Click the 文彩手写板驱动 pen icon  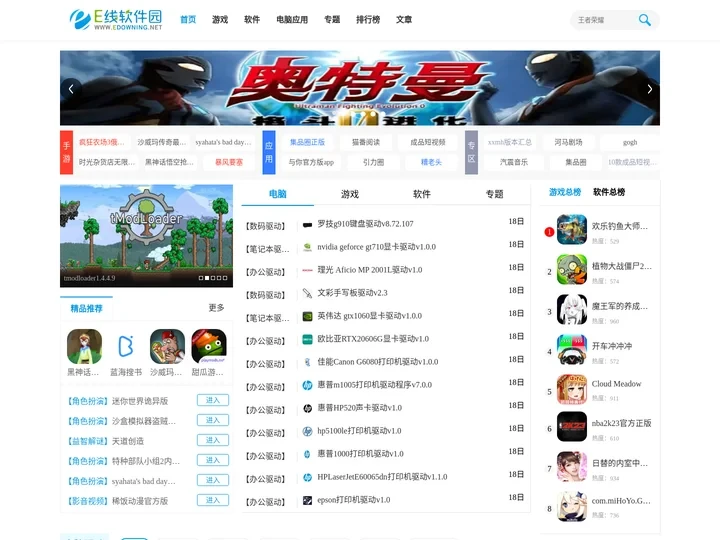coord(307,293)
